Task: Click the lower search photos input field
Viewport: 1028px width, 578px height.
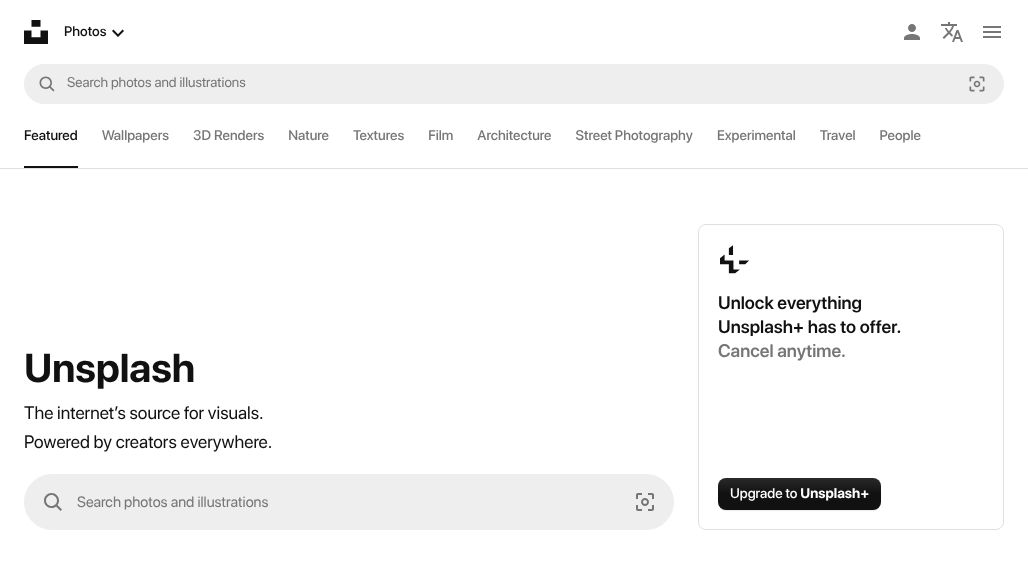Action: [x=300, y=502]
